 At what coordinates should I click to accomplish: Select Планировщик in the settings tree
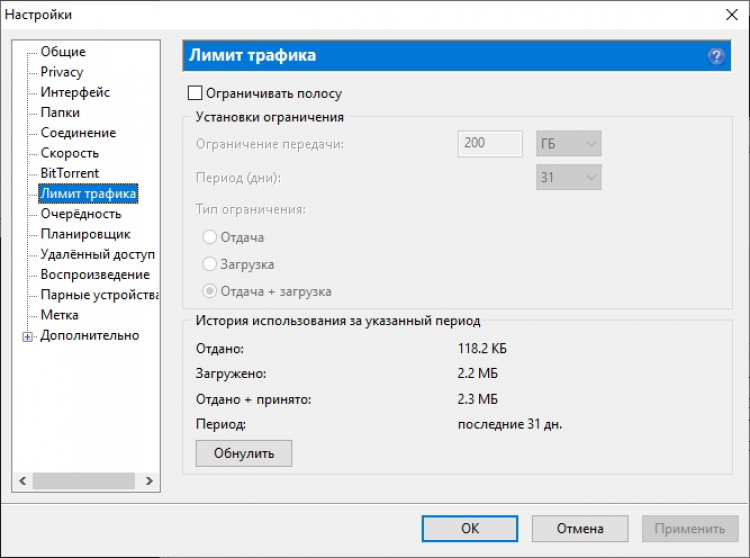click(86, 234)
